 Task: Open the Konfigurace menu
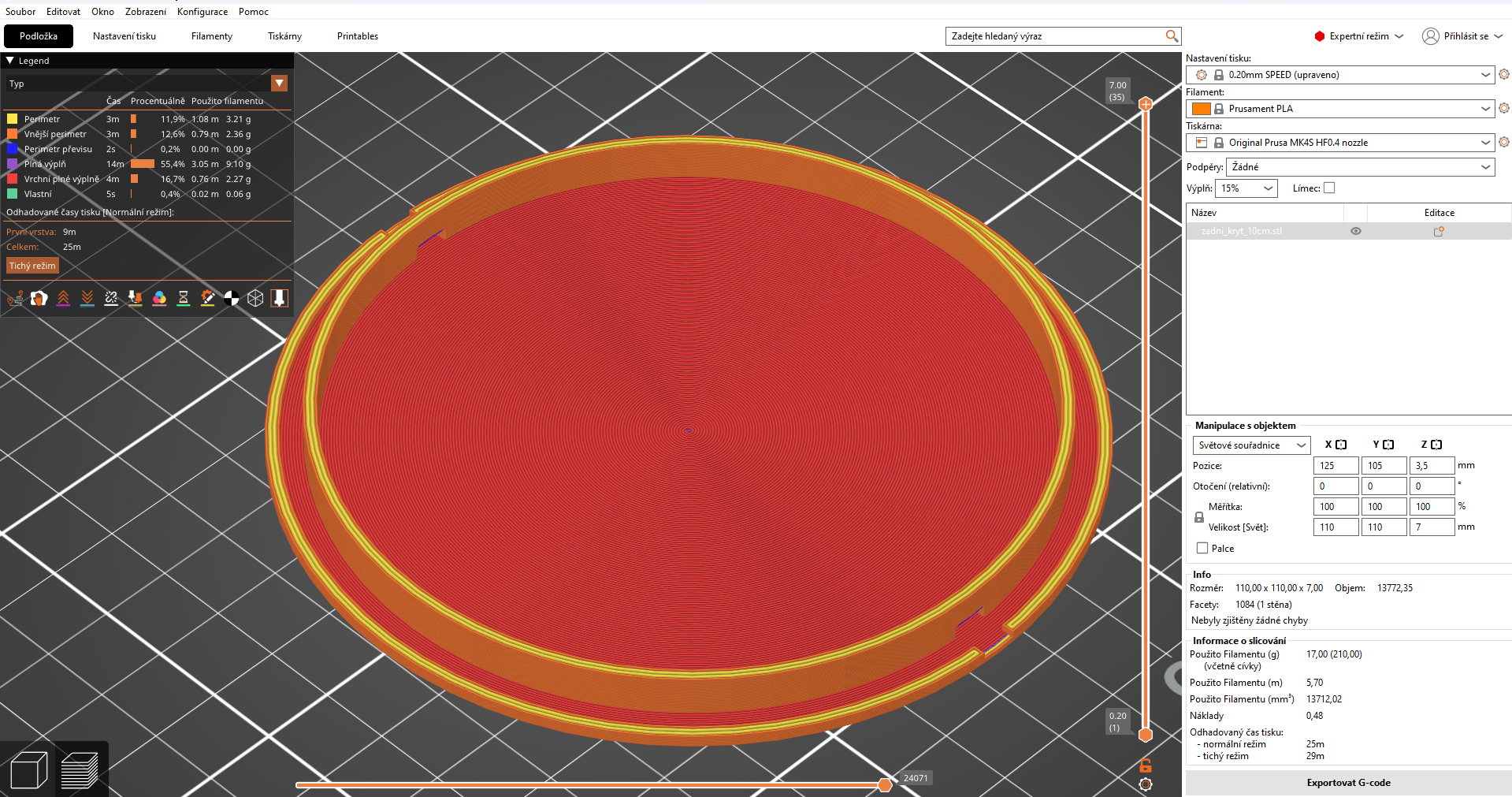tap(202, 12)
